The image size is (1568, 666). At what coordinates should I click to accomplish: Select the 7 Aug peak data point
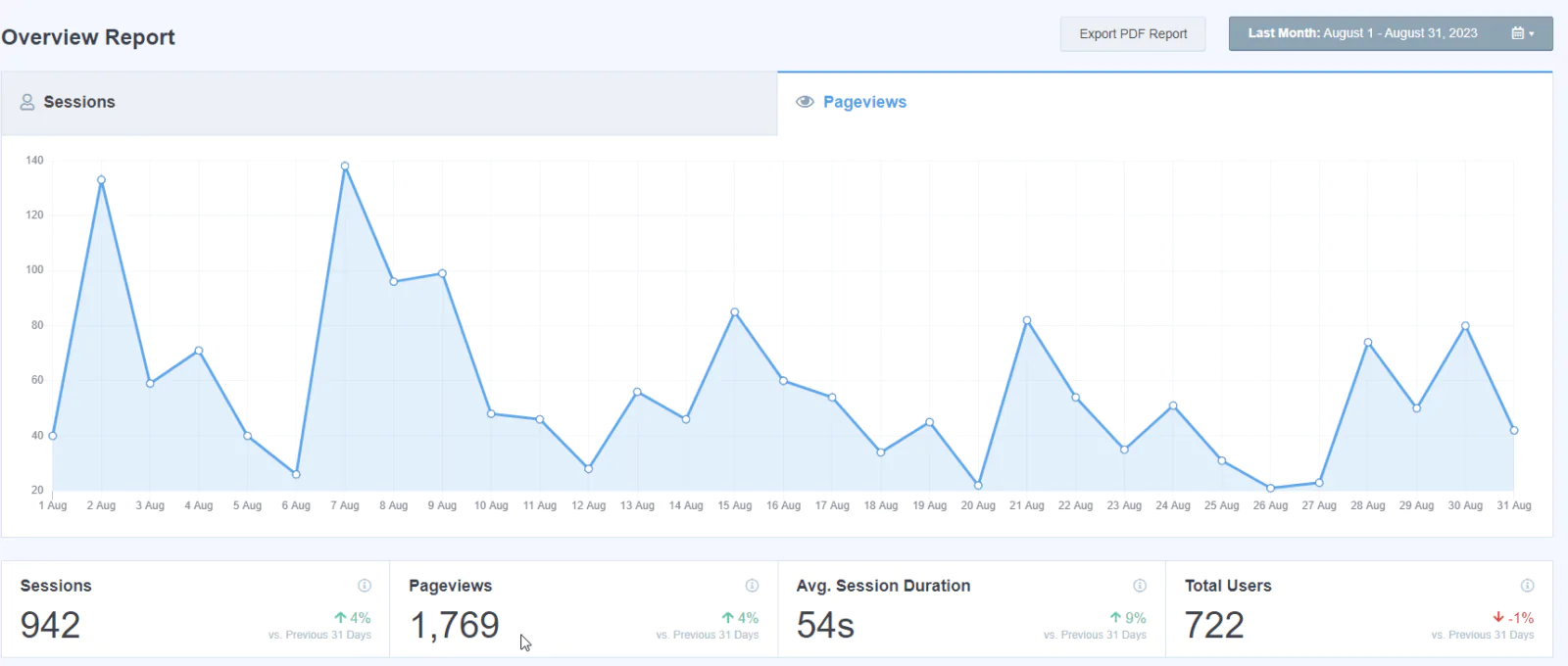(x=345, y=166)
